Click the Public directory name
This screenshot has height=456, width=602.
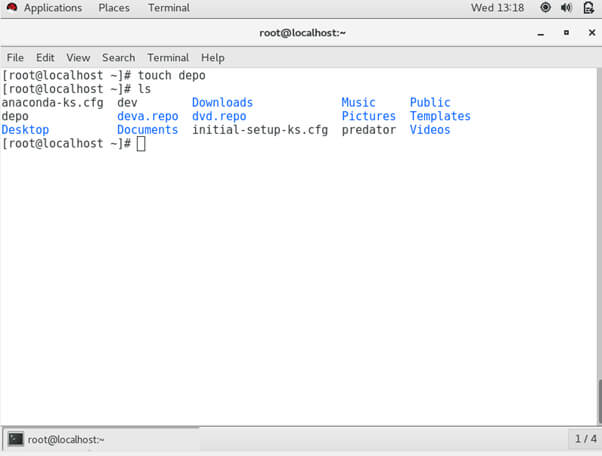click(x=430, y=102)
